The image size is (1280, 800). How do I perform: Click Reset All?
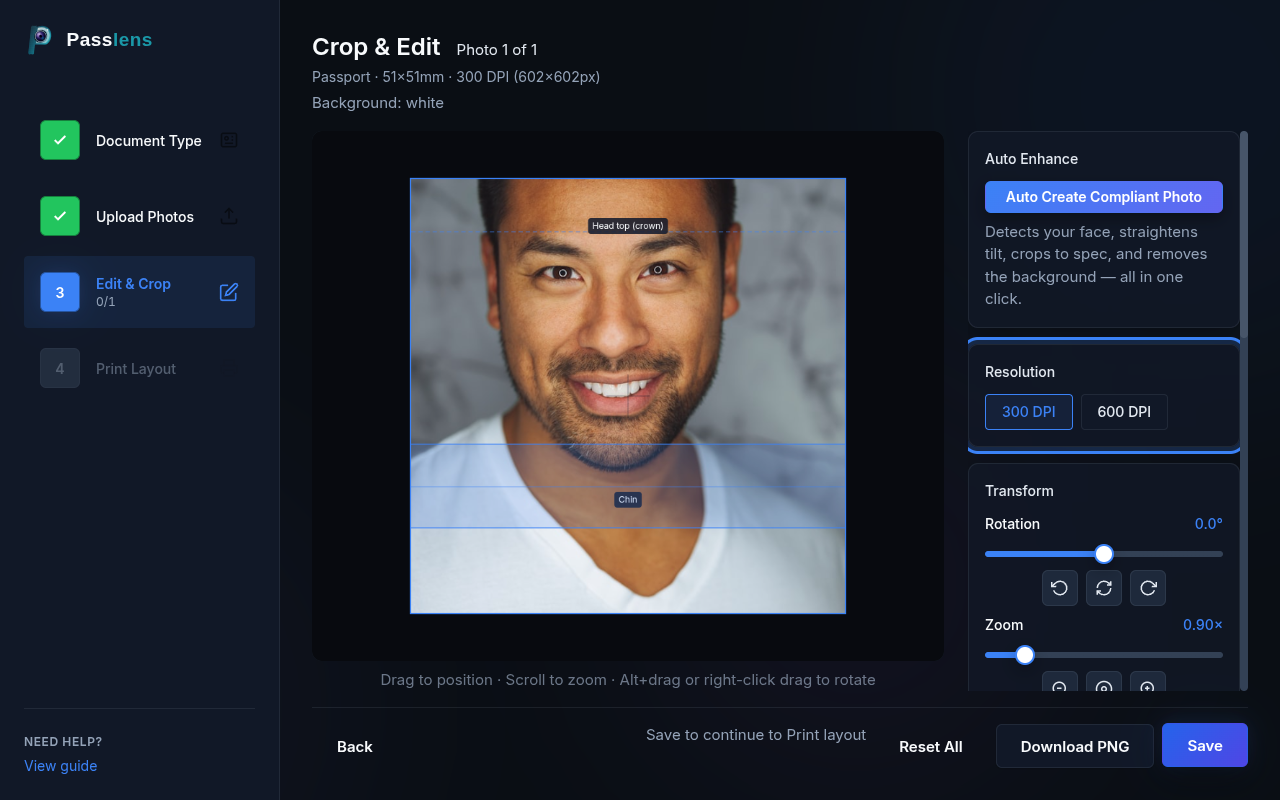pos(931,747)
